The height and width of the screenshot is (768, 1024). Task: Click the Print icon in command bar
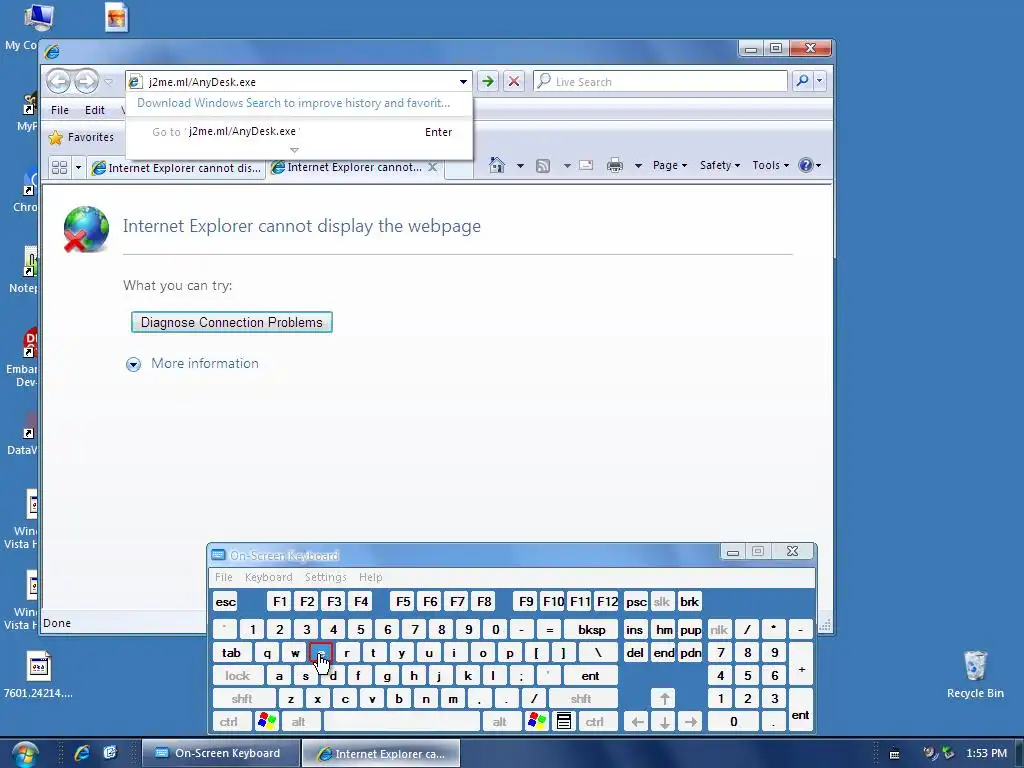pos(615,165)
